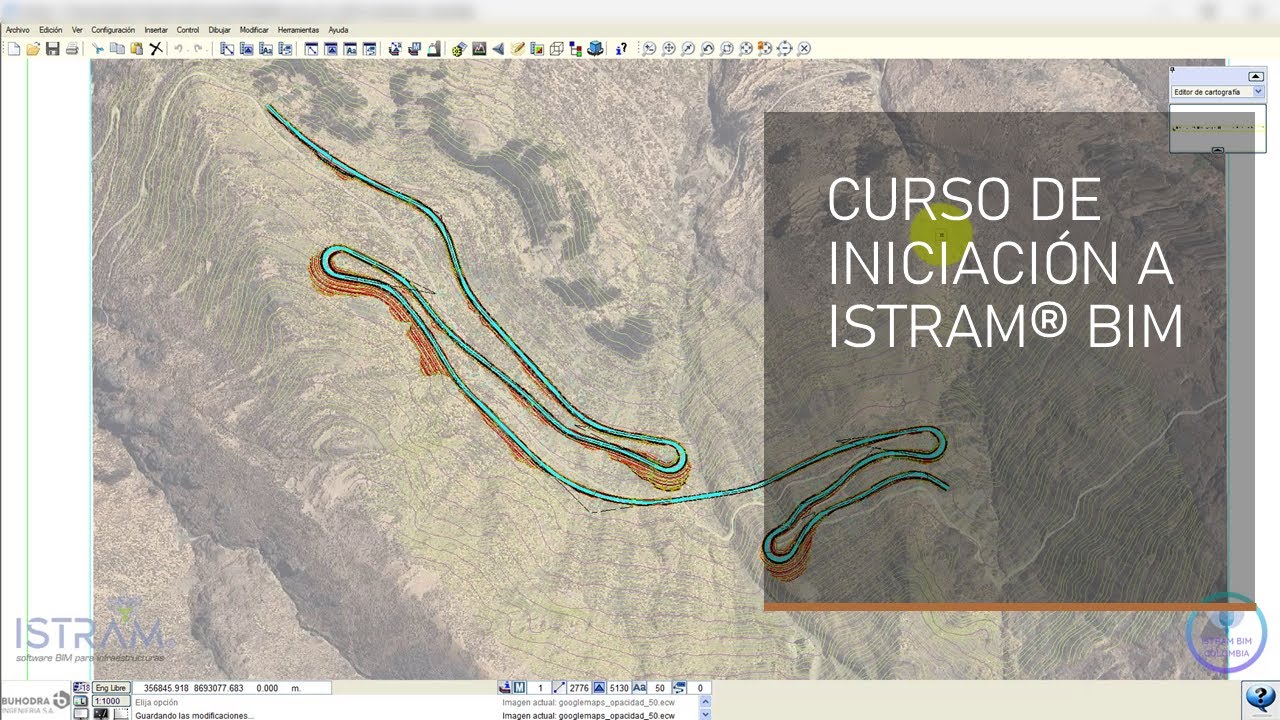Open the Ver menu

[x=77, y=30]
